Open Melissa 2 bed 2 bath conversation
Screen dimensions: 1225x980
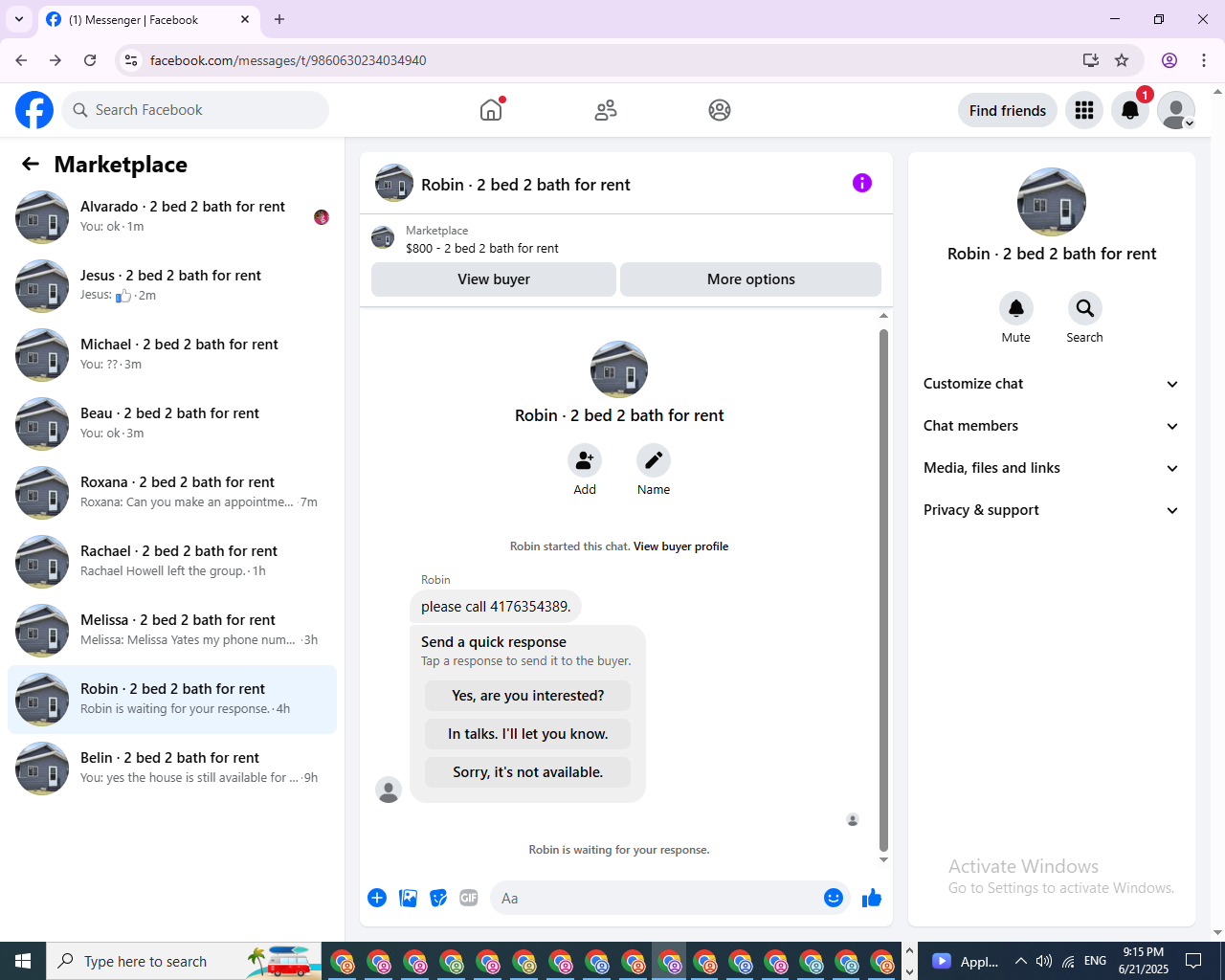point(172,631)
